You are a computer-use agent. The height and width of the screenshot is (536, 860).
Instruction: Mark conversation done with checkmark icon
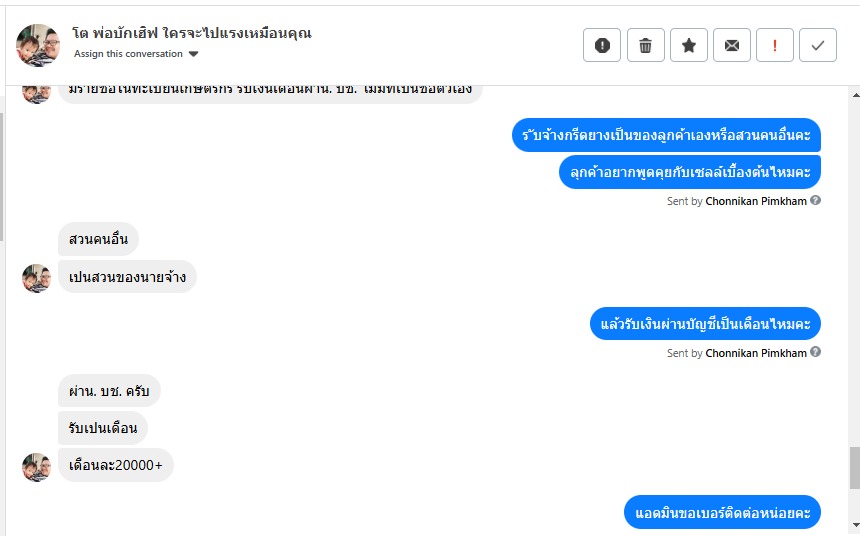tap(818, 45)
